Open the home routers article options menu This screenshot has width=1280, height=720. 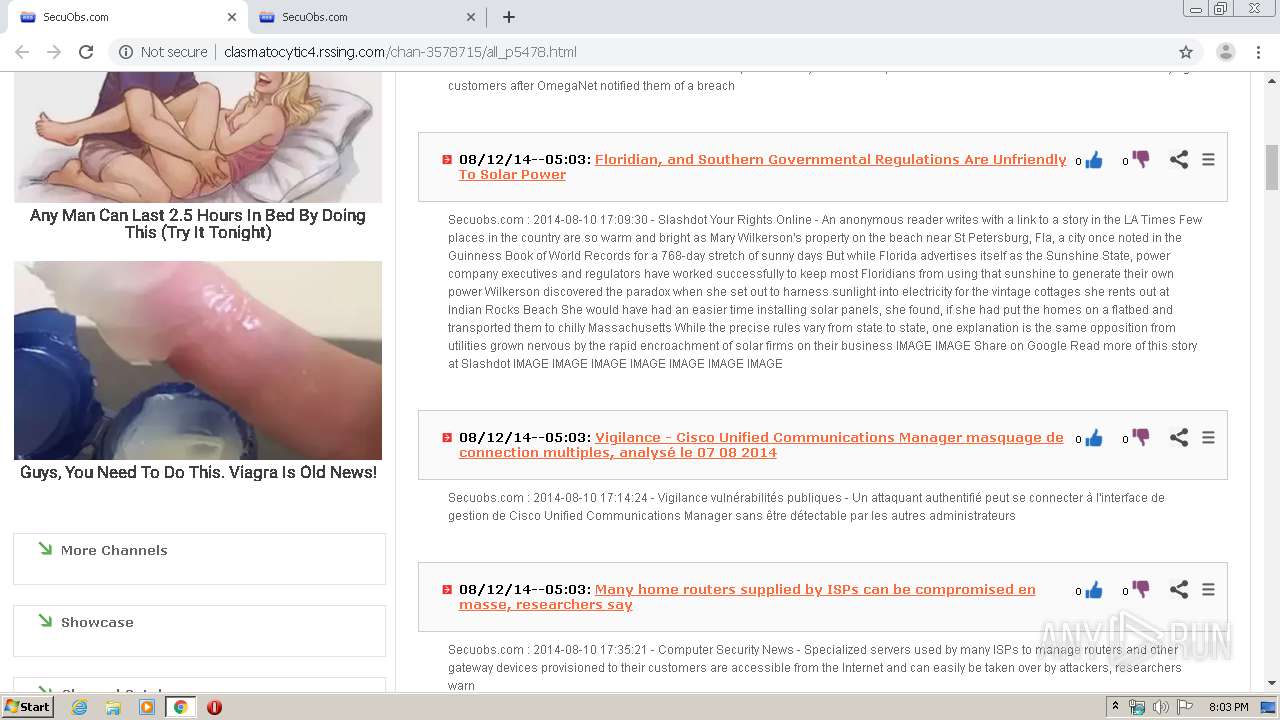1208,590
